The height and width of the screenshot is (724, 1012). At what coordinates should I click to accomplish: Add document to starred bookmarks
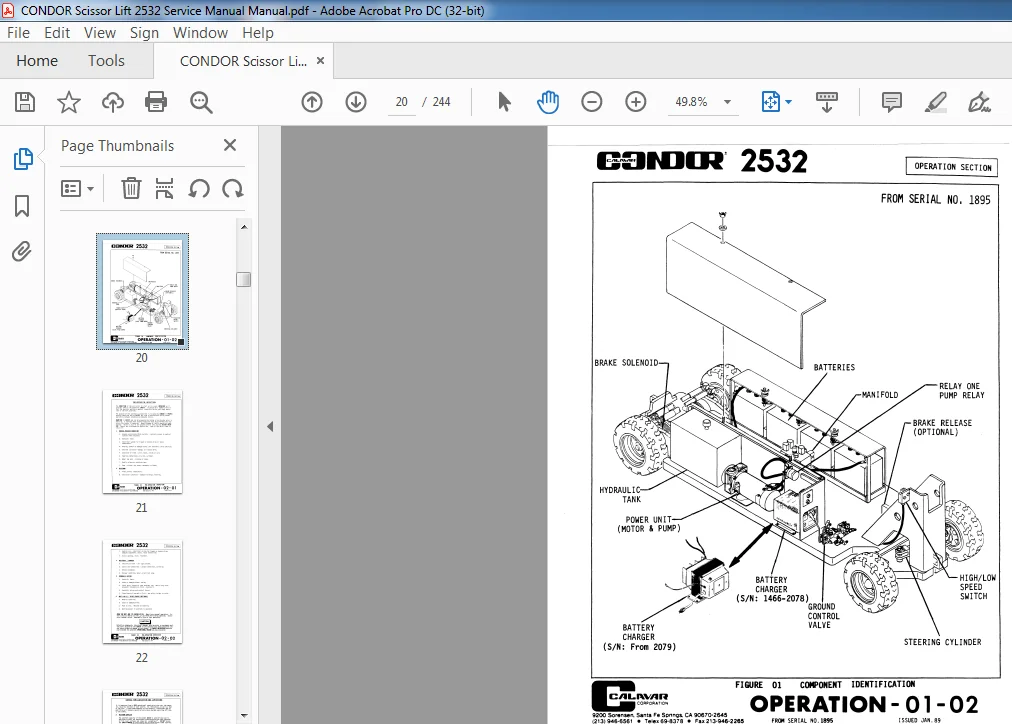[x=68, y=102]
